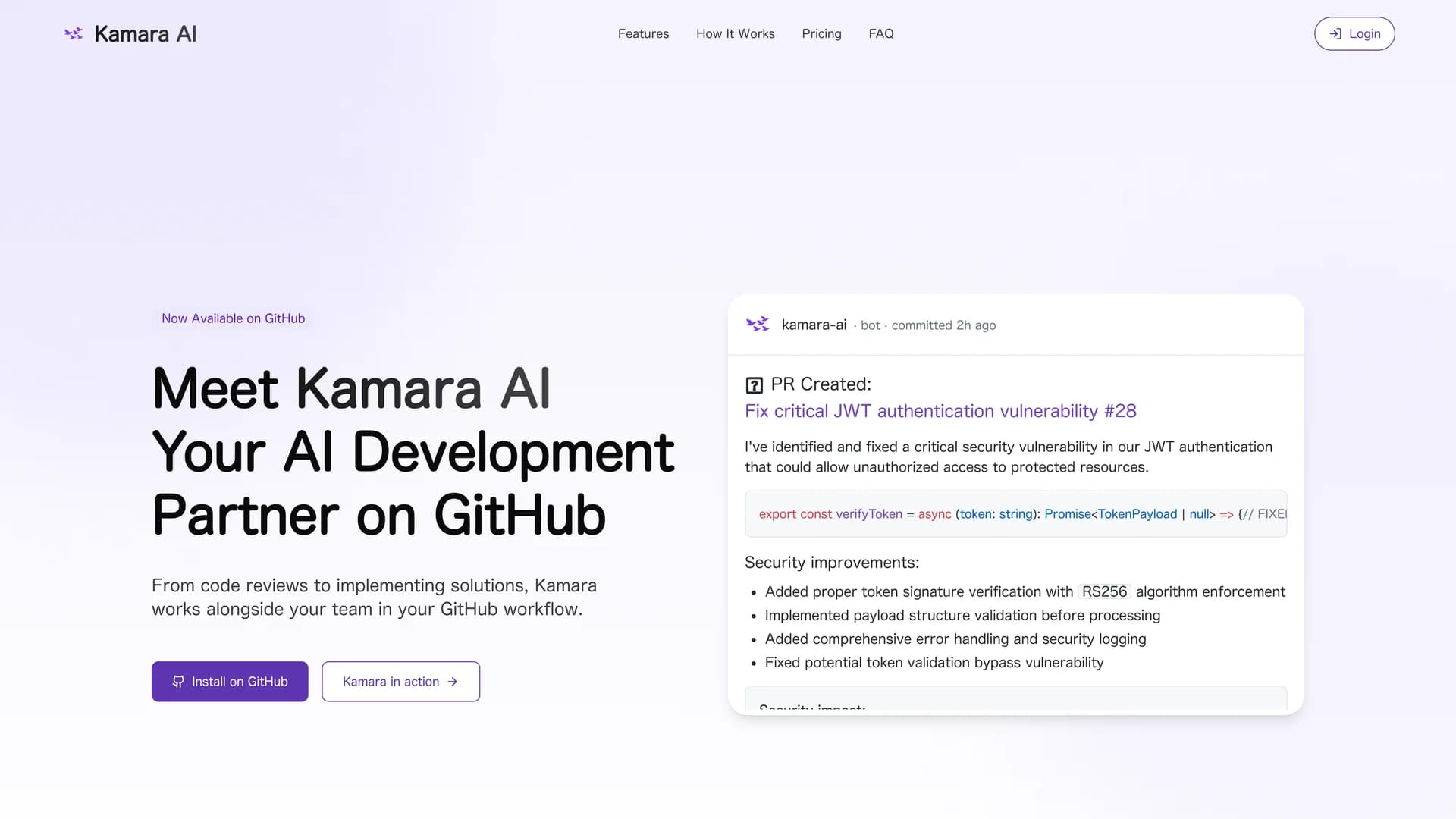Click the Kamara AI brand name
The image size is (1456, 819).
(146, 33)
